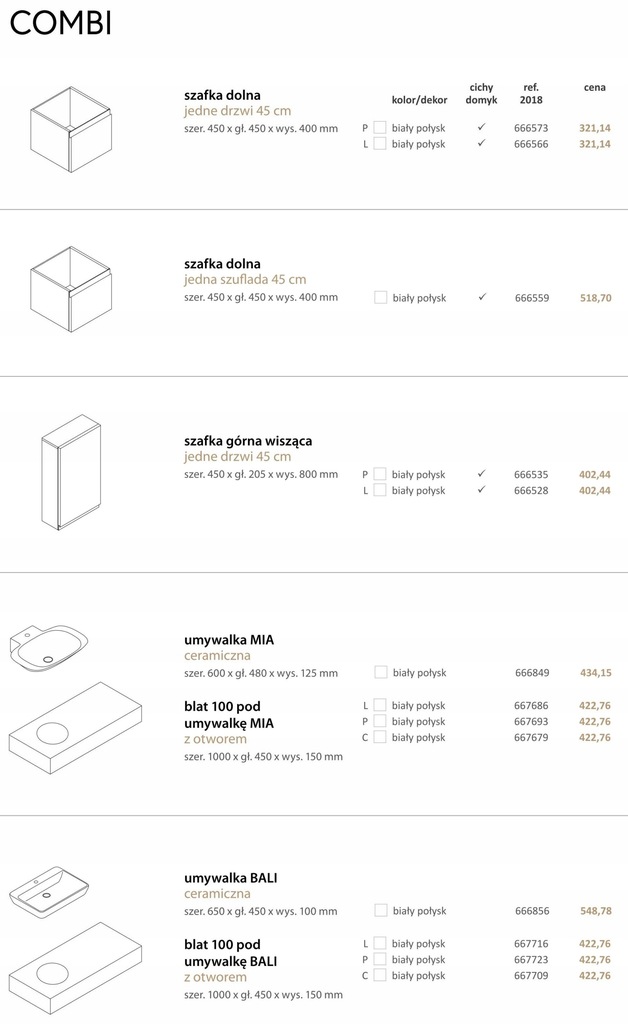Click price 518,70 for the drawer cabinet

[x=595, y=298]
